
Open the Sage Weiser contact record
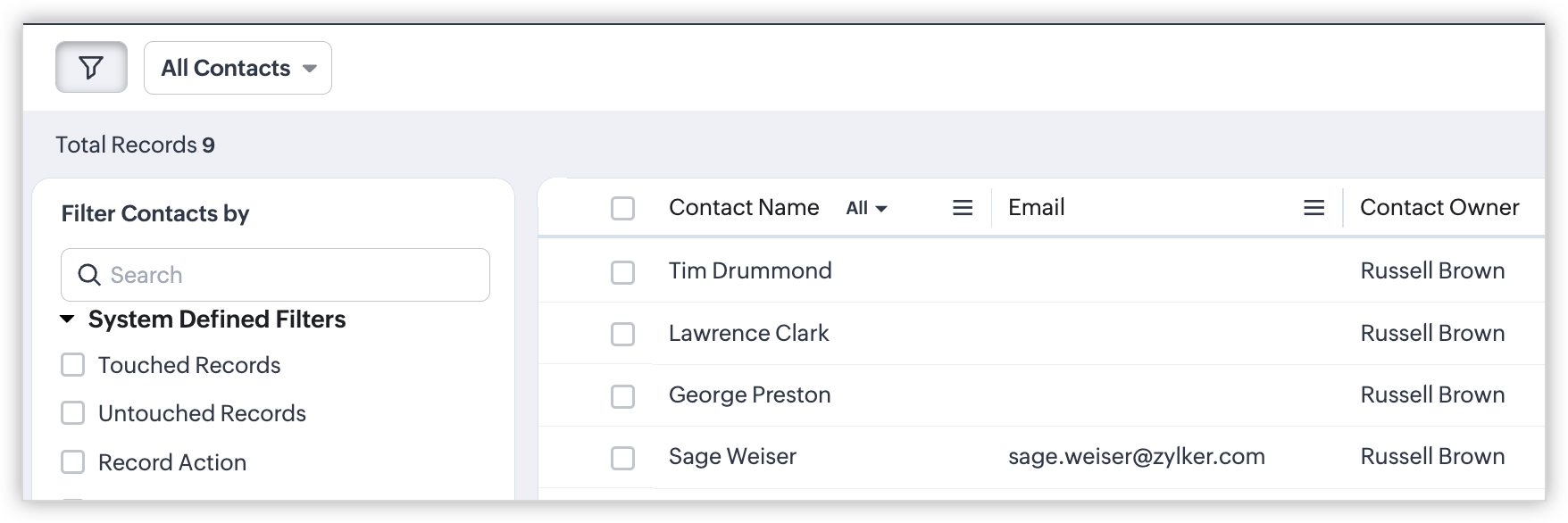click(x=732, y=456)
